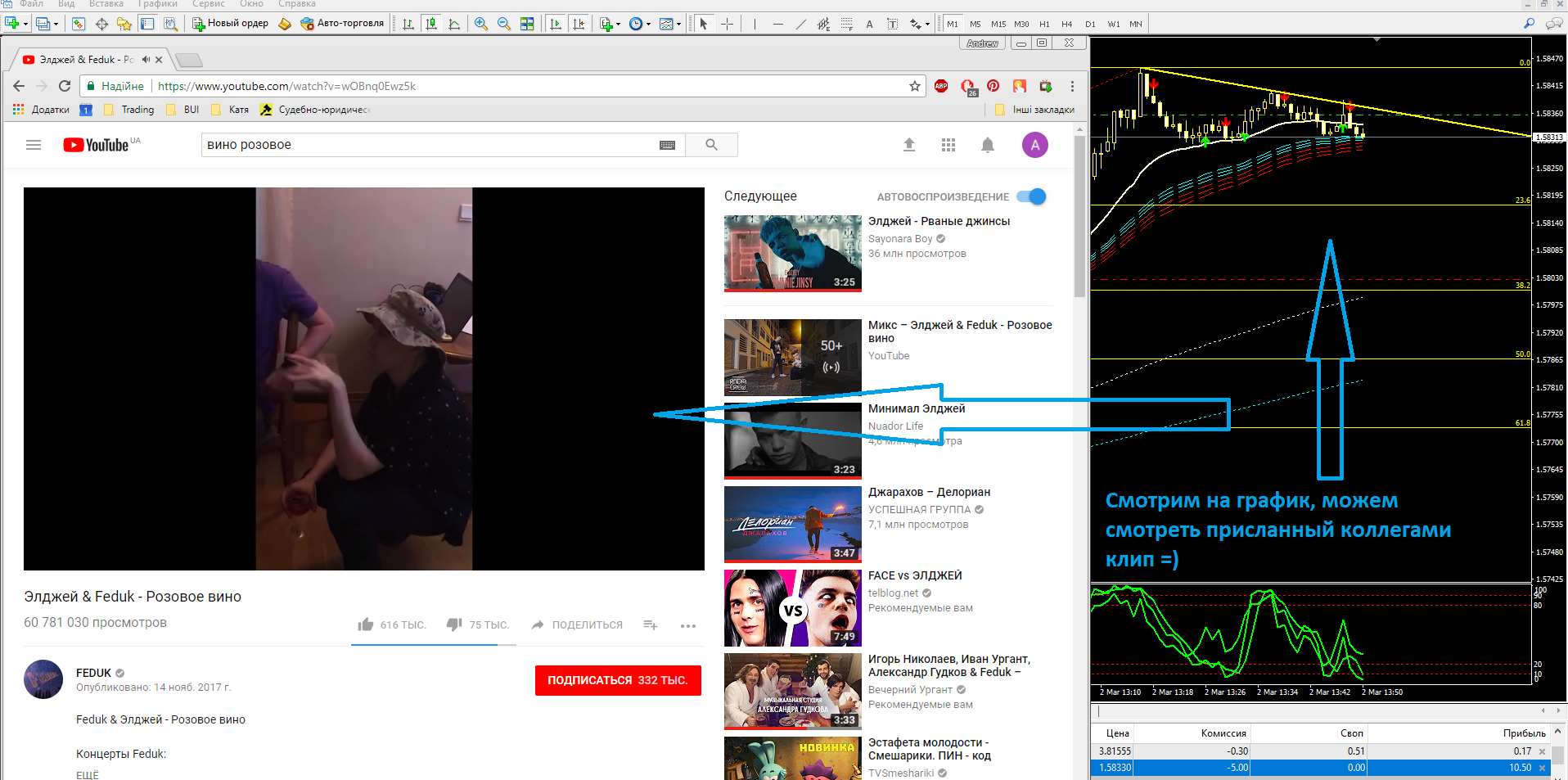Click the MetaEditor yellow book icon

(x=285, y=24)
